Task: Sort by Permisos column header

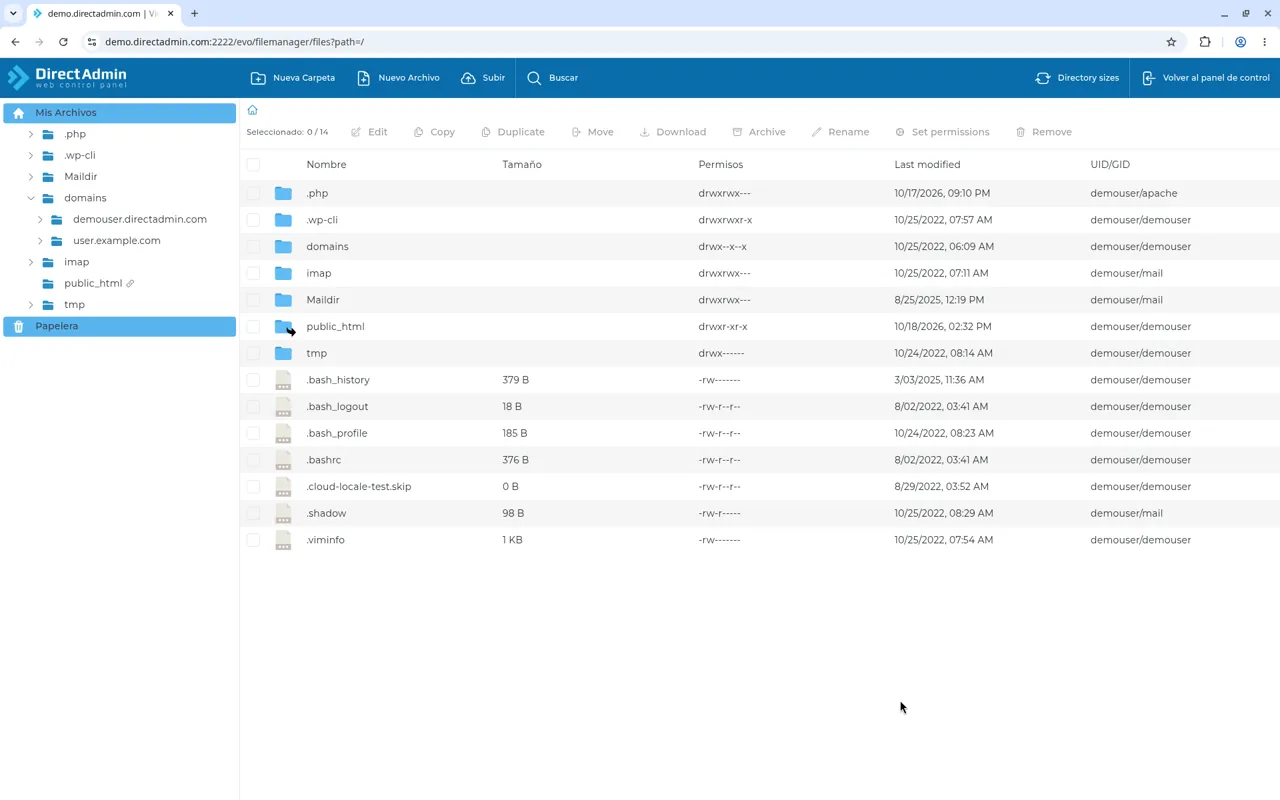Action: point(720,165)
